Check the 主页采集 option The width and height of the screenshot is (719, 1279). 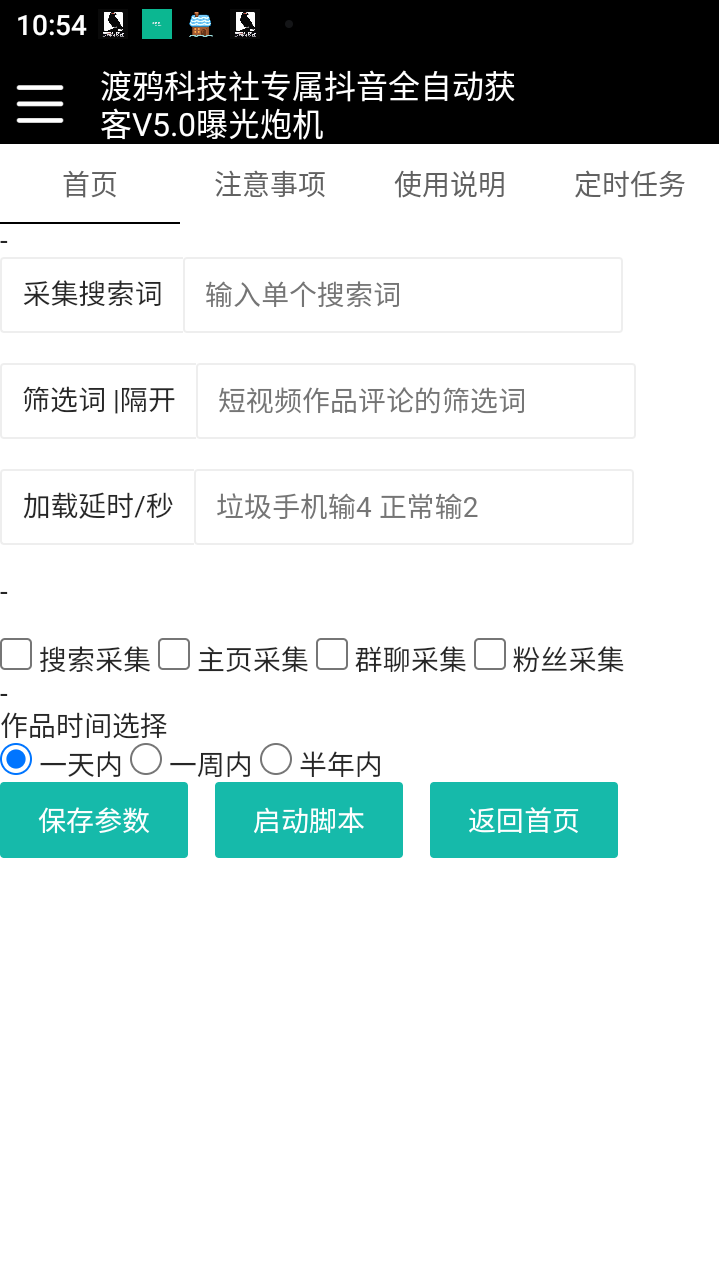click(x=174, y=654)
